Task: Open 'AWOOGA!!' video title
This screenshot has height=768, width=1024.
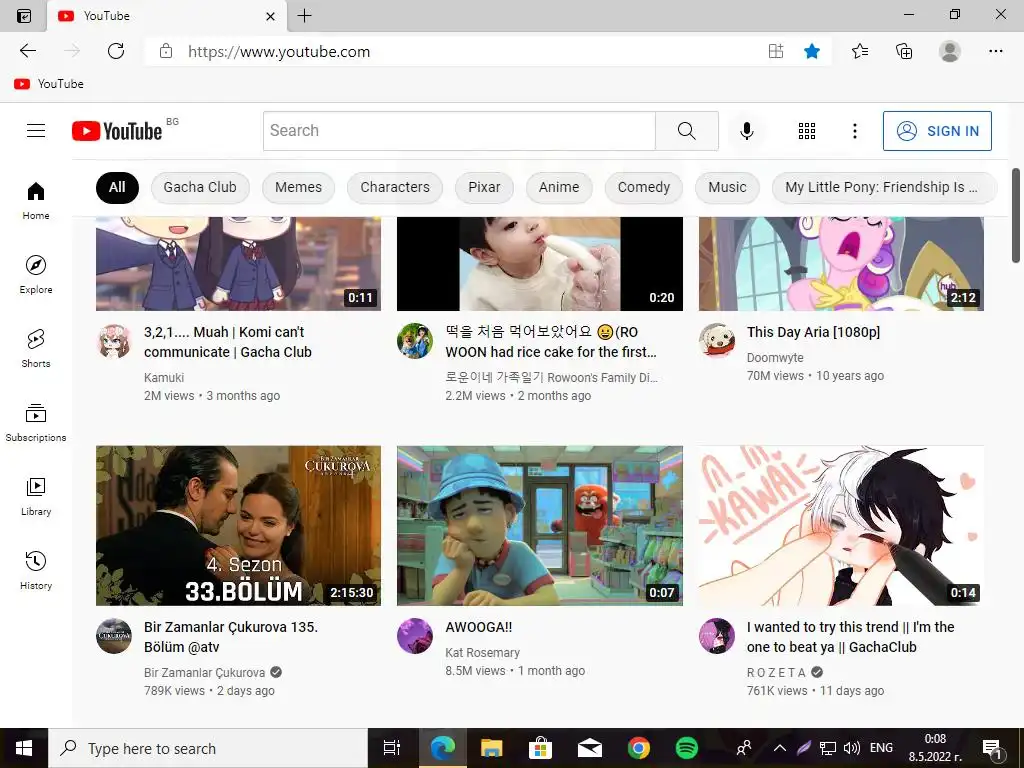Action: [x=479, y=627]
